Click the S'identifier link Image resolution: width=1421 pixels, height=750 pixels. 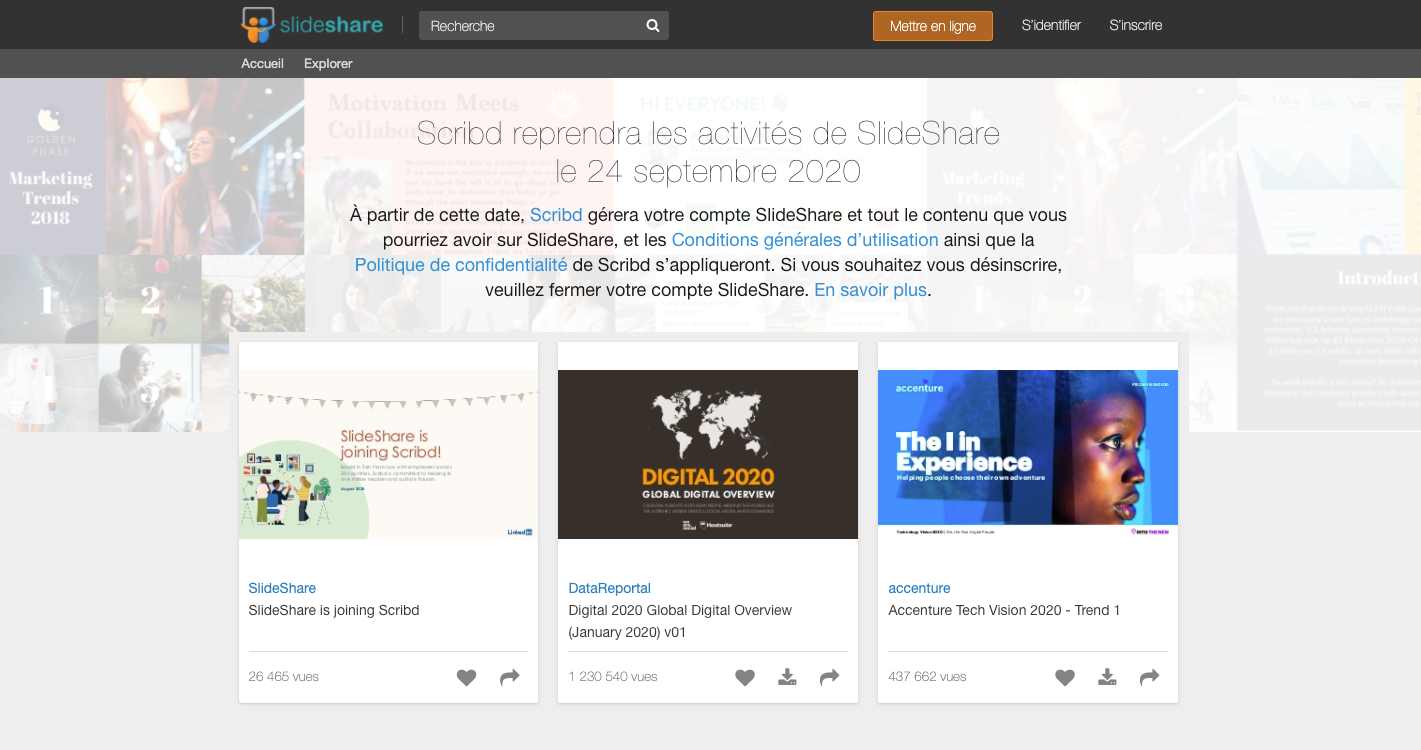(x=1051, y=25)
